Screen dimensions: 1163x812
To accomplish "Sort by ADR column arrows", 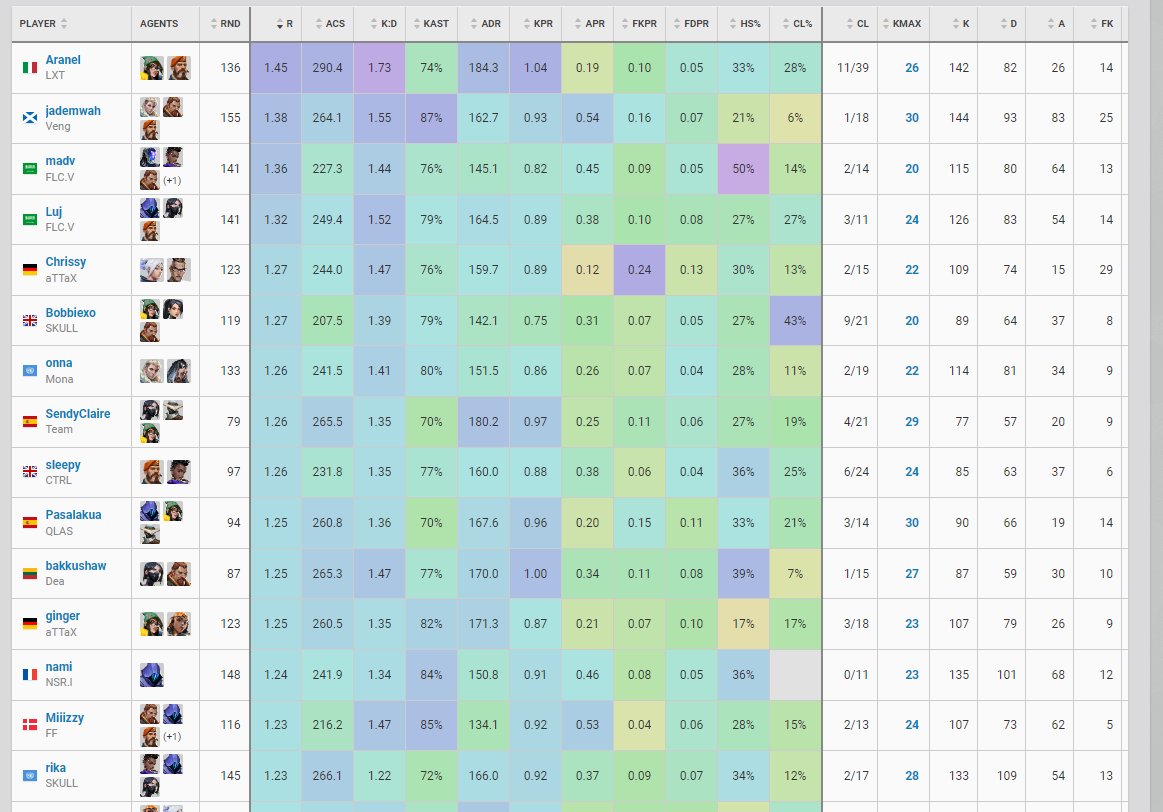I will pos(474,24).
